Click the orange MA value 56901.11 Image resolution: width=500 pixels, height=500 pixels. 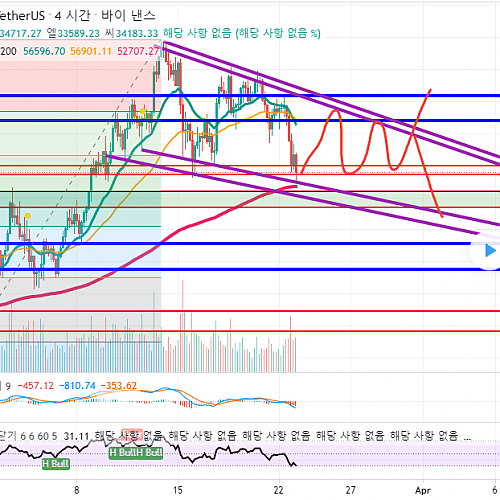91,51
